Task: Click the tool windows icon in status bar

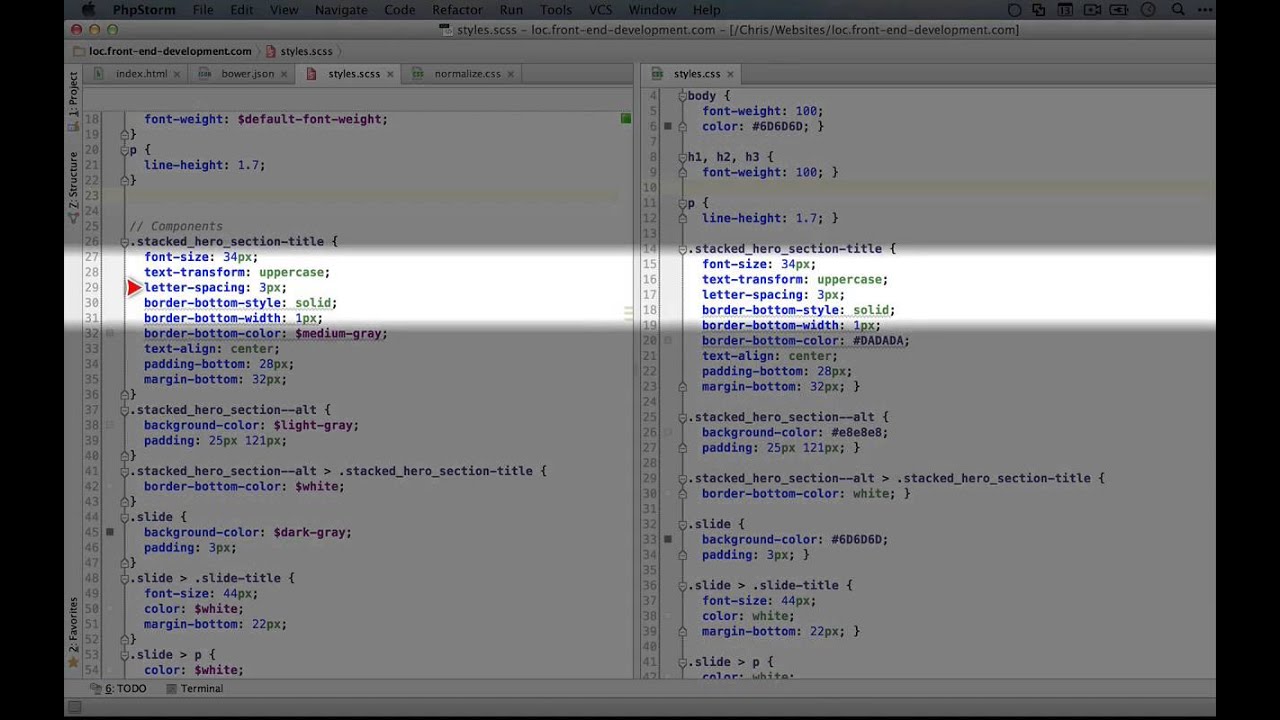Action: [73, 707]
